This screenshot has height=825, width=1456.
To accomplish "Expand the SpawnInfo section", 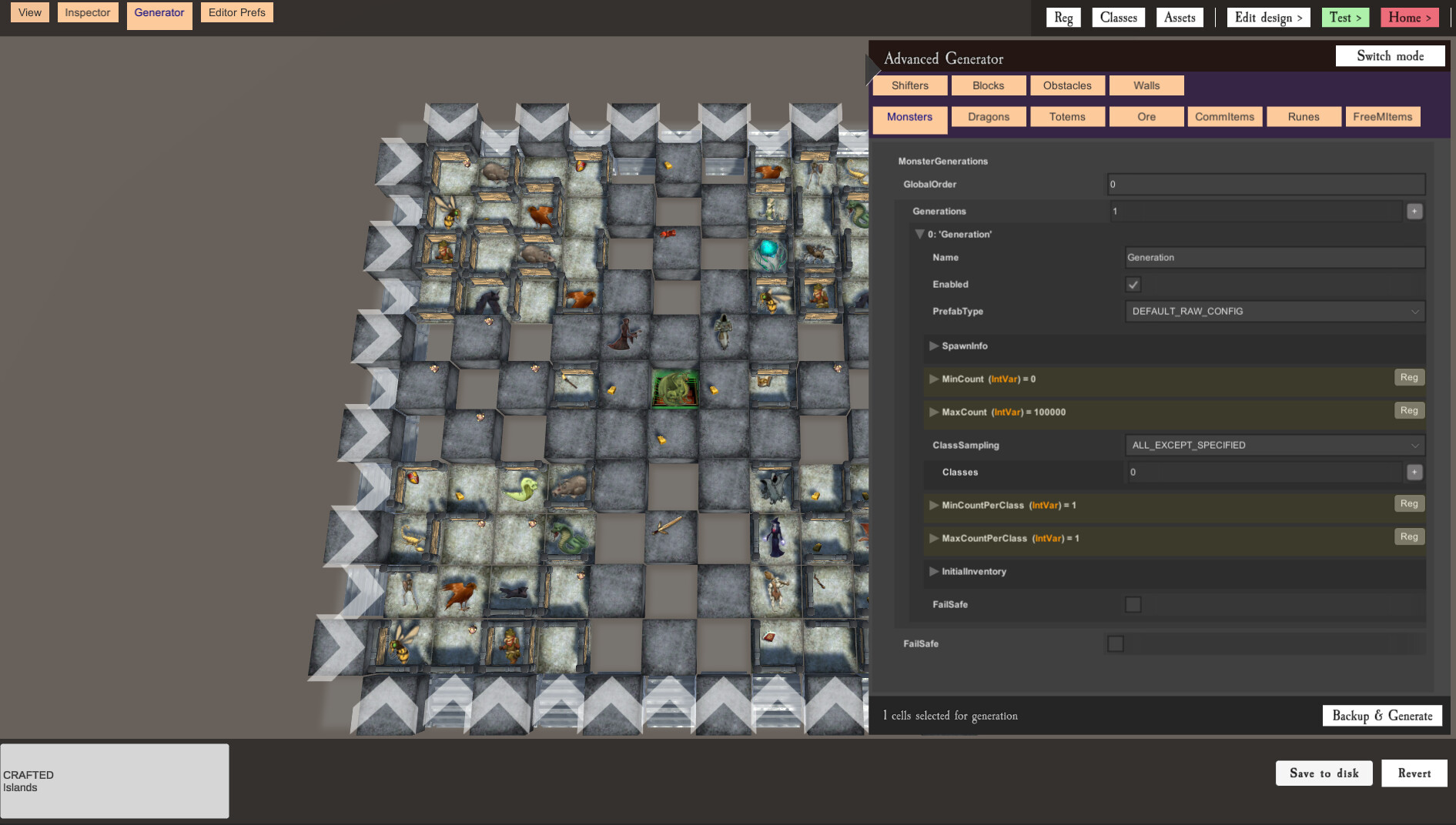I will coord(934,346).
